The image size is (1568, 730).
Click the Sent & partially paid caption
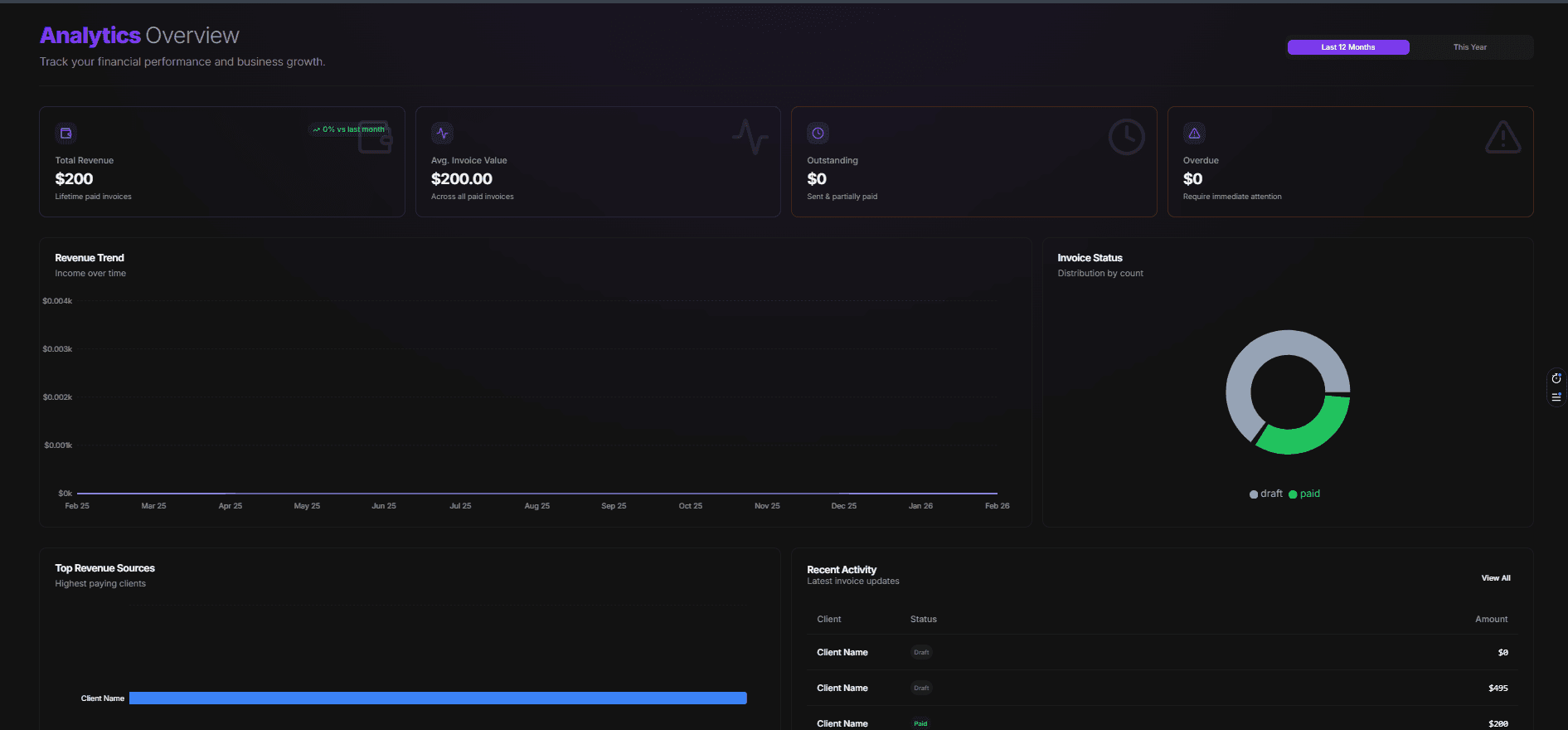coord(842,197)
